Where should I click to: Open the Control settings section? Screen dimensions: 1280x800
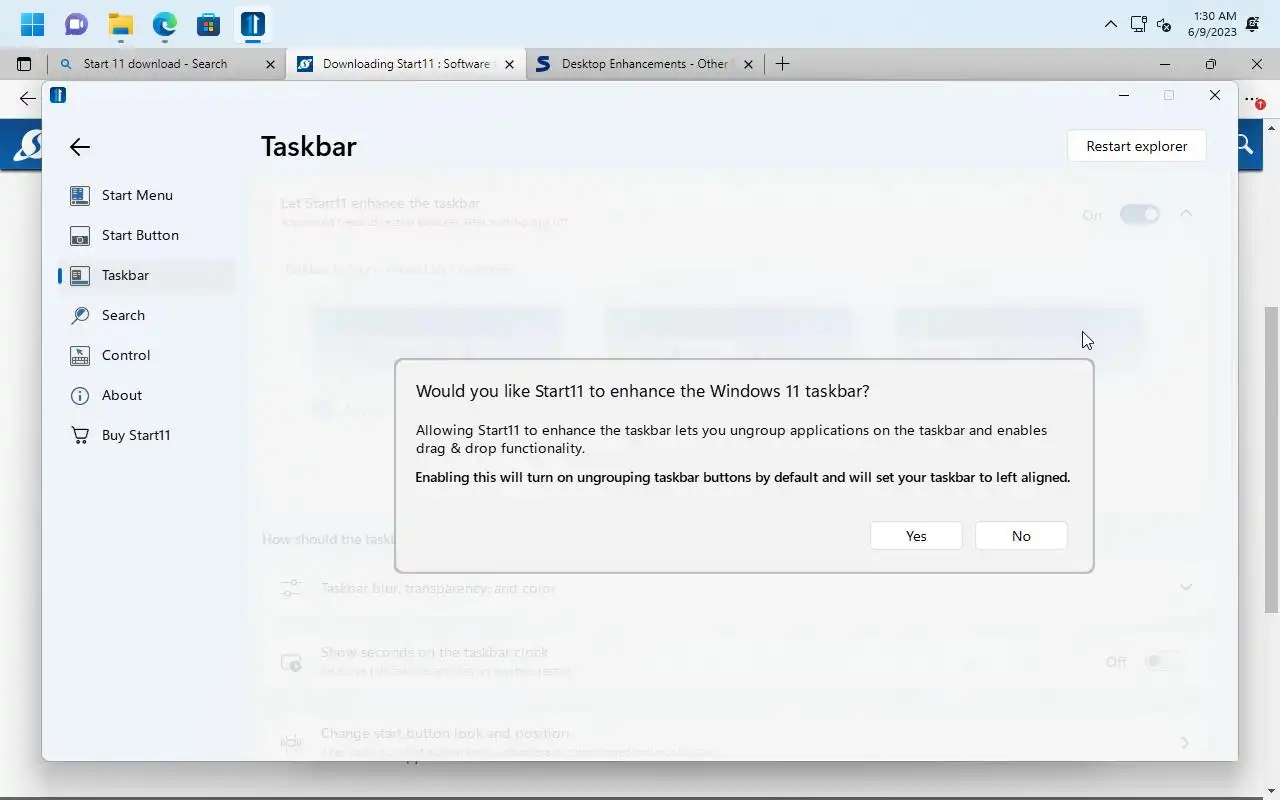click(x=147, y=355)
